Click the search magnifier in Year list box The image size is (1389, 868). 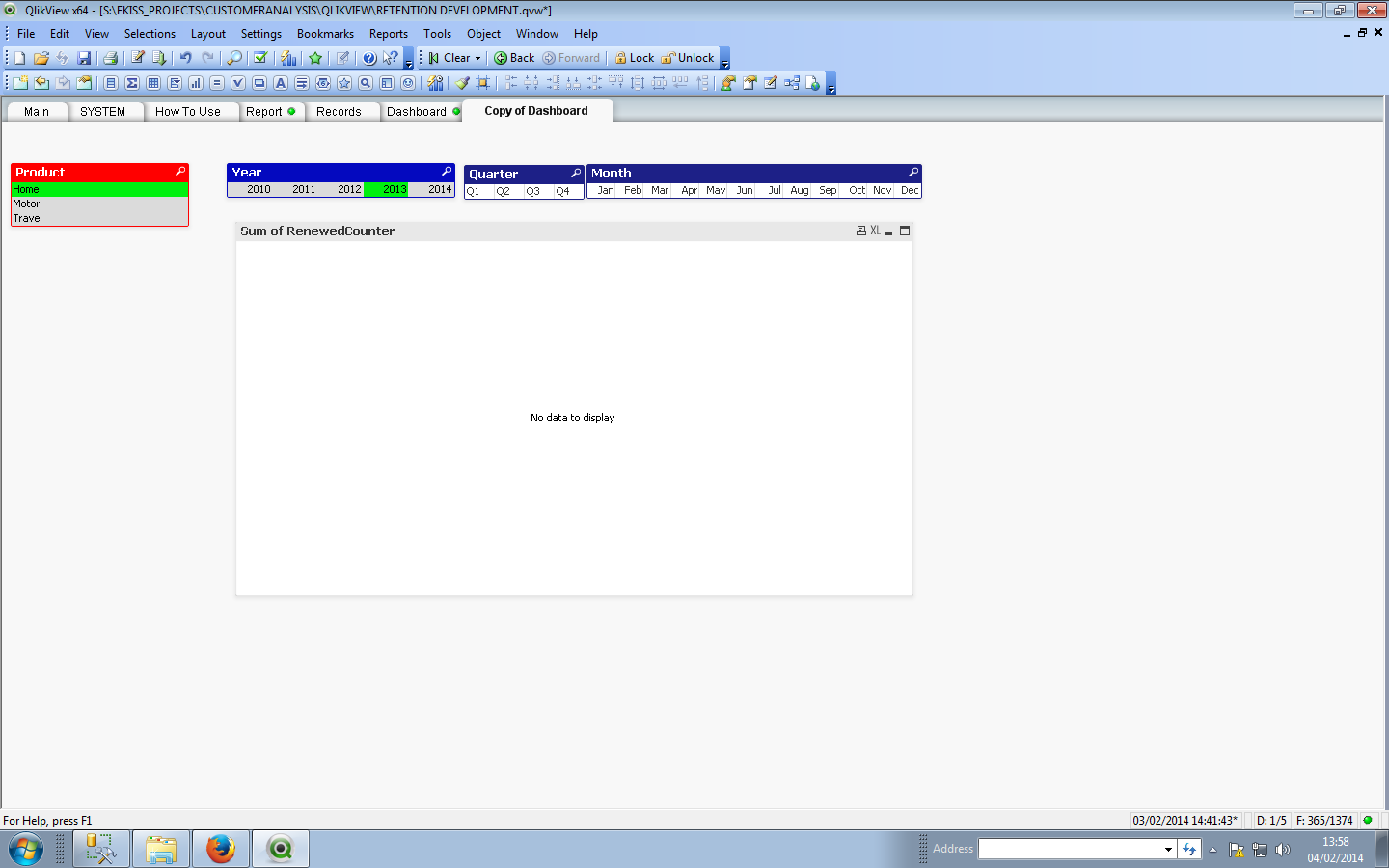(447, 172)
